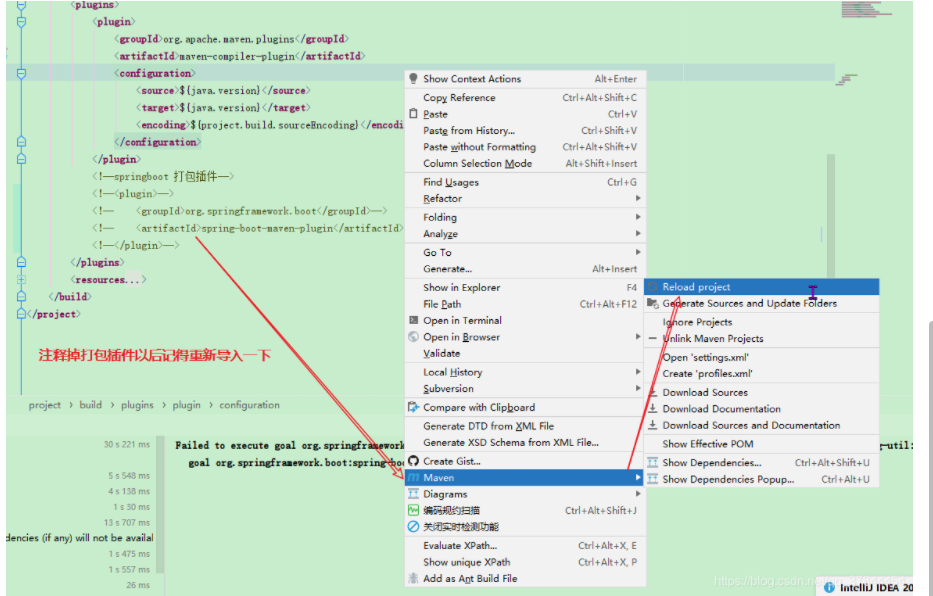Click the terminal icon beside Open in Terminal

pos(414,320)
